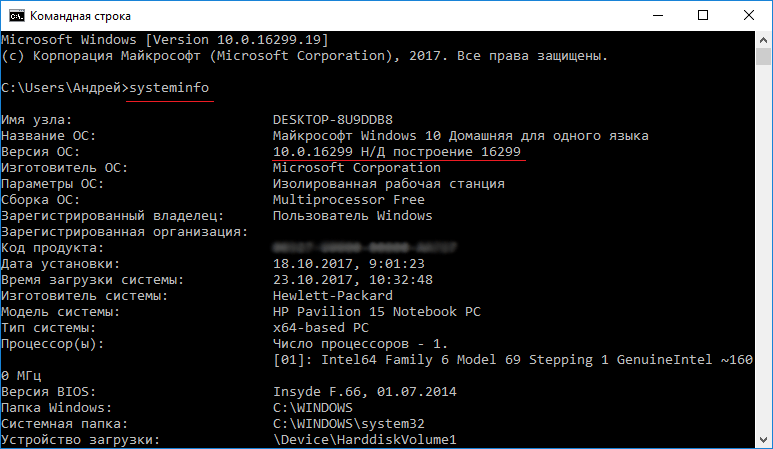Viewport: 773px width, 449px height.
Task: Click Windows folder value 'C:\WINDOWS'
Action: coord(313,408)
